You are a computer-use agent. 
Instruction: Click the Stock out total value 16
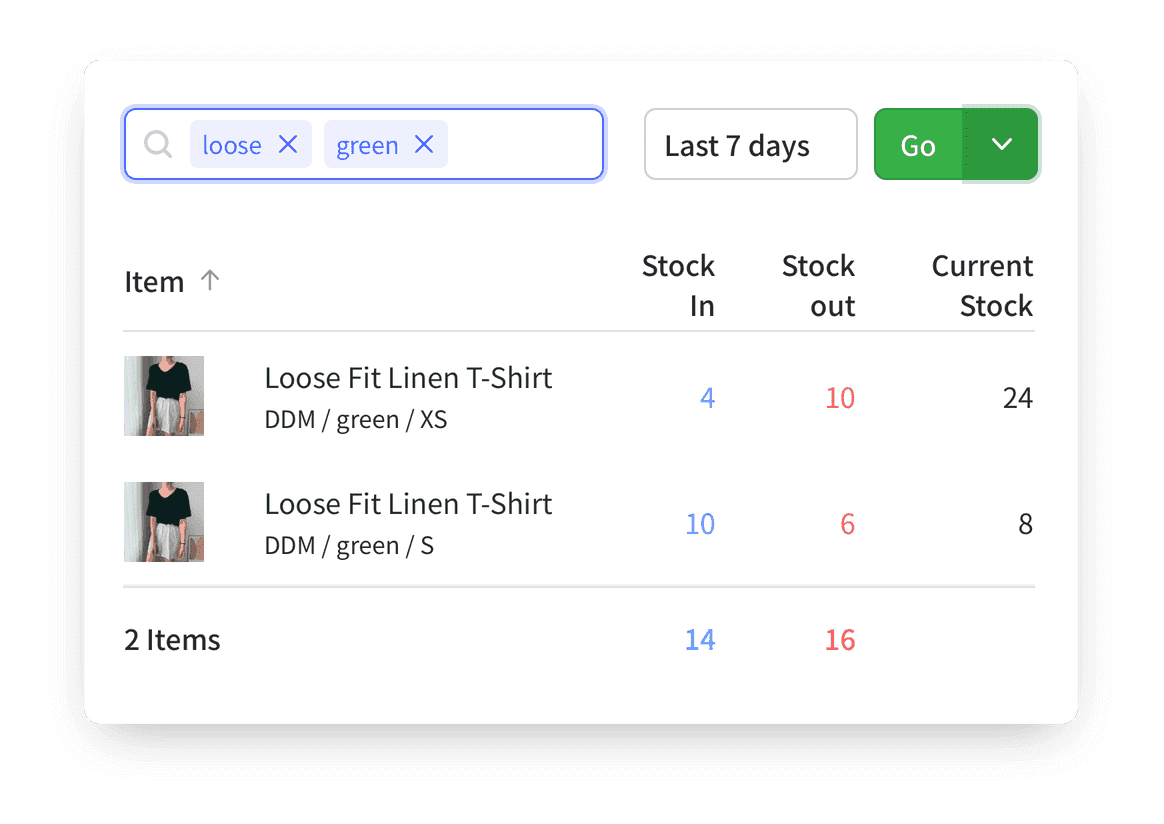pyautogui.click(x=840, y=639)
